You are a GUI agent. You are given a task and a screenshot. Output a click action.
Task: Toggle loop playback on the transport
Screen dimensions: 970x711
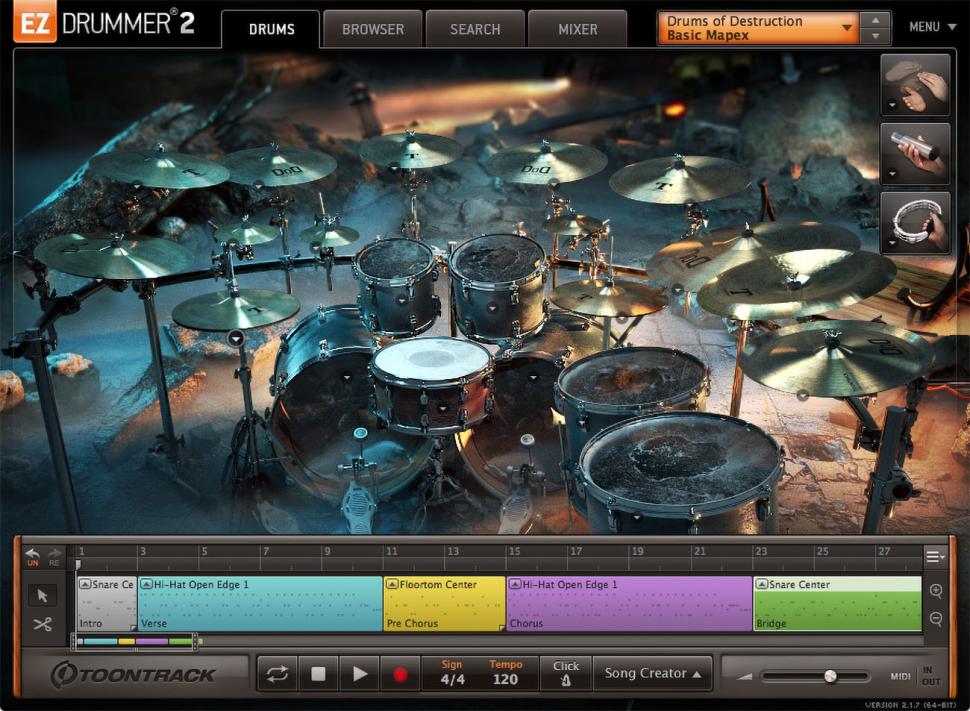[277, 673]
